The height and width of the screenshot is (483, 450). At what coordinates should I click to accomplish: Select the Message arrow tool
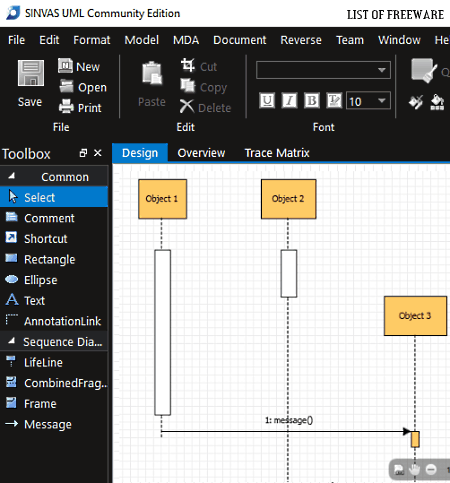point(54,424)
